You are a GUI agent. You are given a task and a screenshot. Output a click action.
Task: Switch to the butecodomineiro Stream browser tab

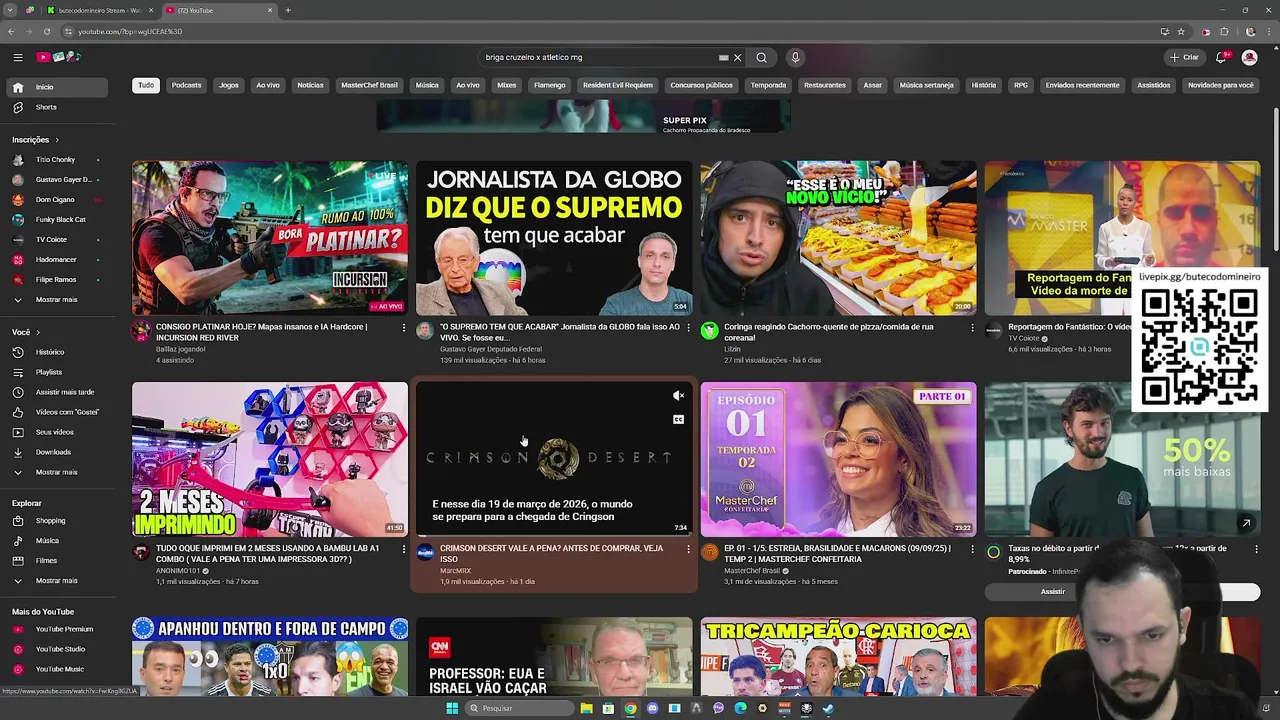point(100,10)
